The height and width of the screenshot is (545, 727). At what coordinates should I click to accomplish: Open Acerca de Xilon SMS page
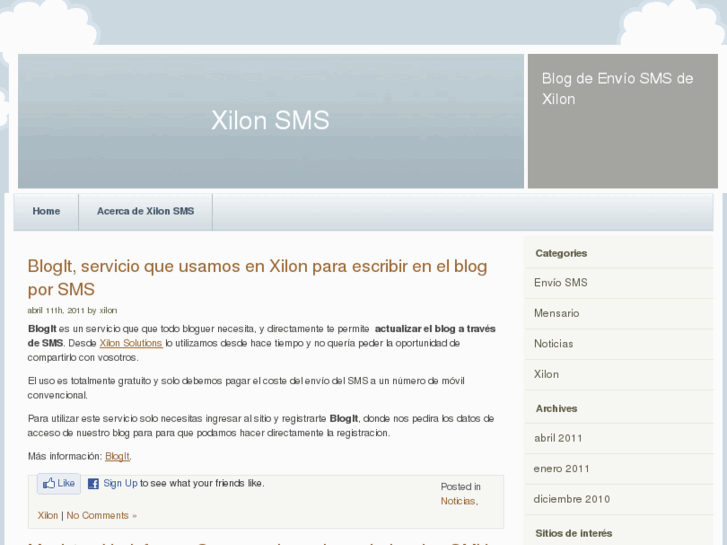coord(146,212)
